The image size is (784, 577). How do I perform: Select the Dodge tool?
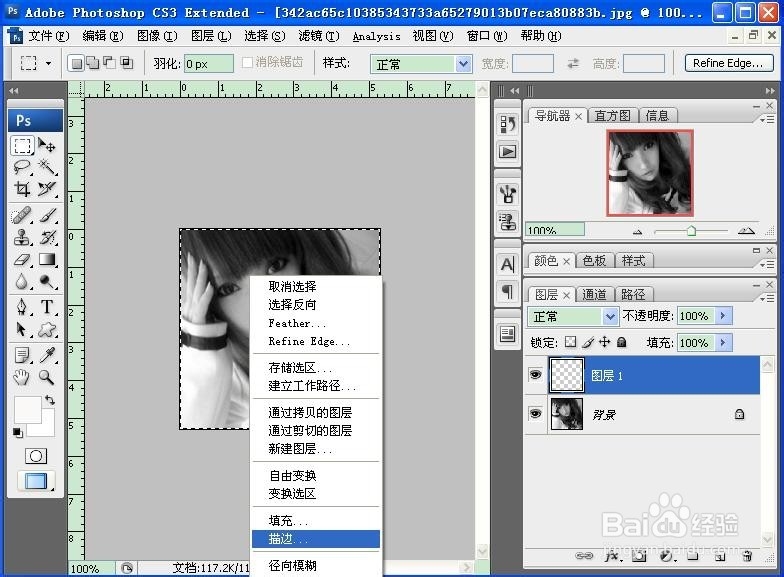(47, 282)
